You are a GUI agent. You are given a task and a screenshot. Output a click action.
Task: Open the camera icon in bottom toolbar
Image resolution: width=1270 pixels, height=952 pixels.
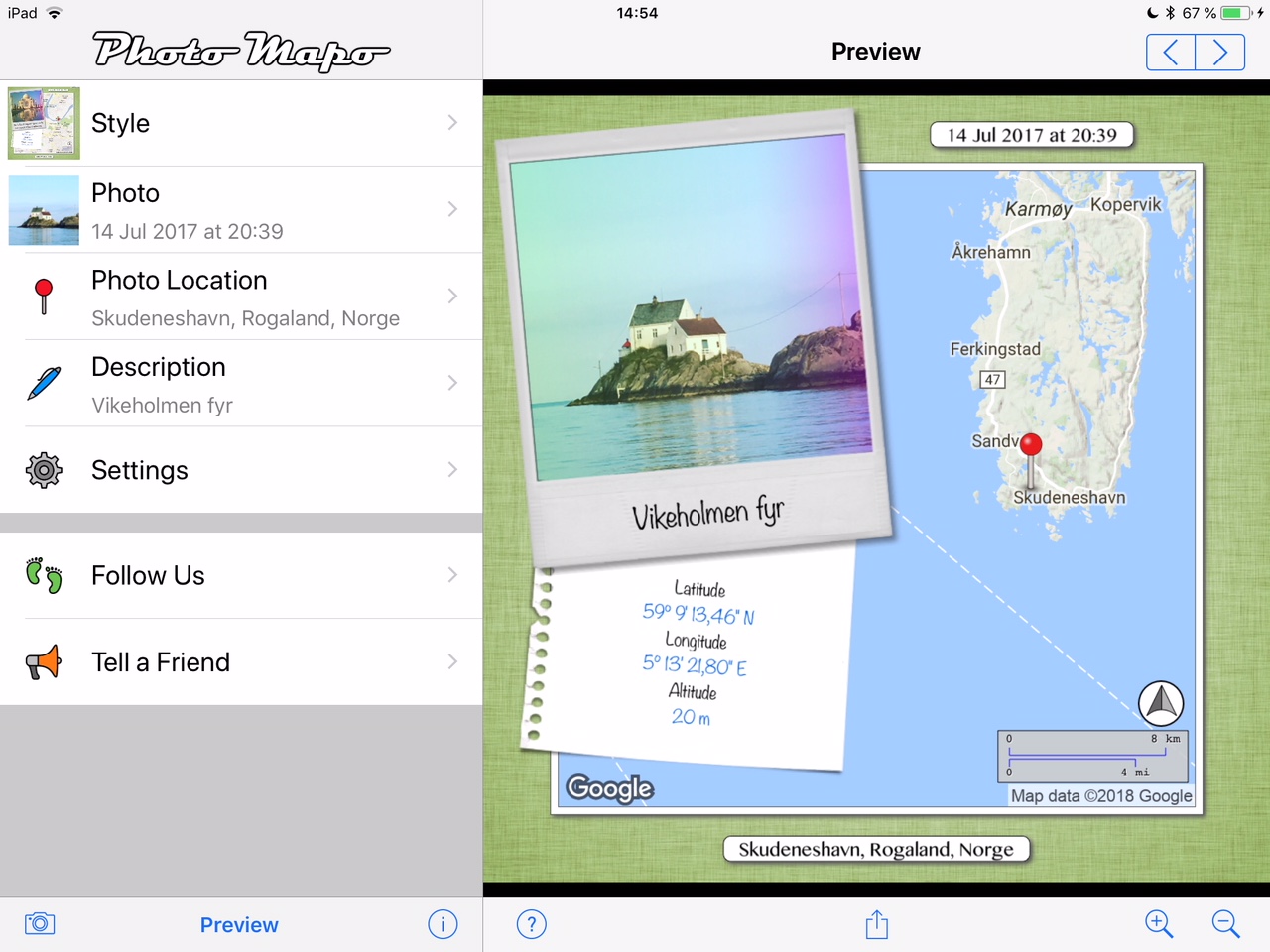click(40, 924)
